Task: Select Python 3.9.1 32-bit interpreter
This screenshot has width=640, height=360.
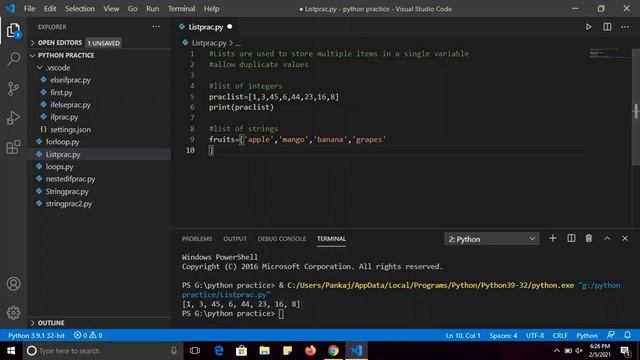Action: click(36, 336)
